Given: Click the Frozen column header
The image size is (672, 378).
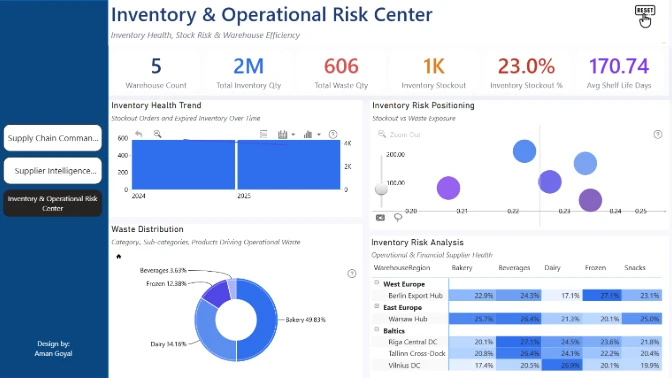Looking at the screenshot, I should [595, 268].
